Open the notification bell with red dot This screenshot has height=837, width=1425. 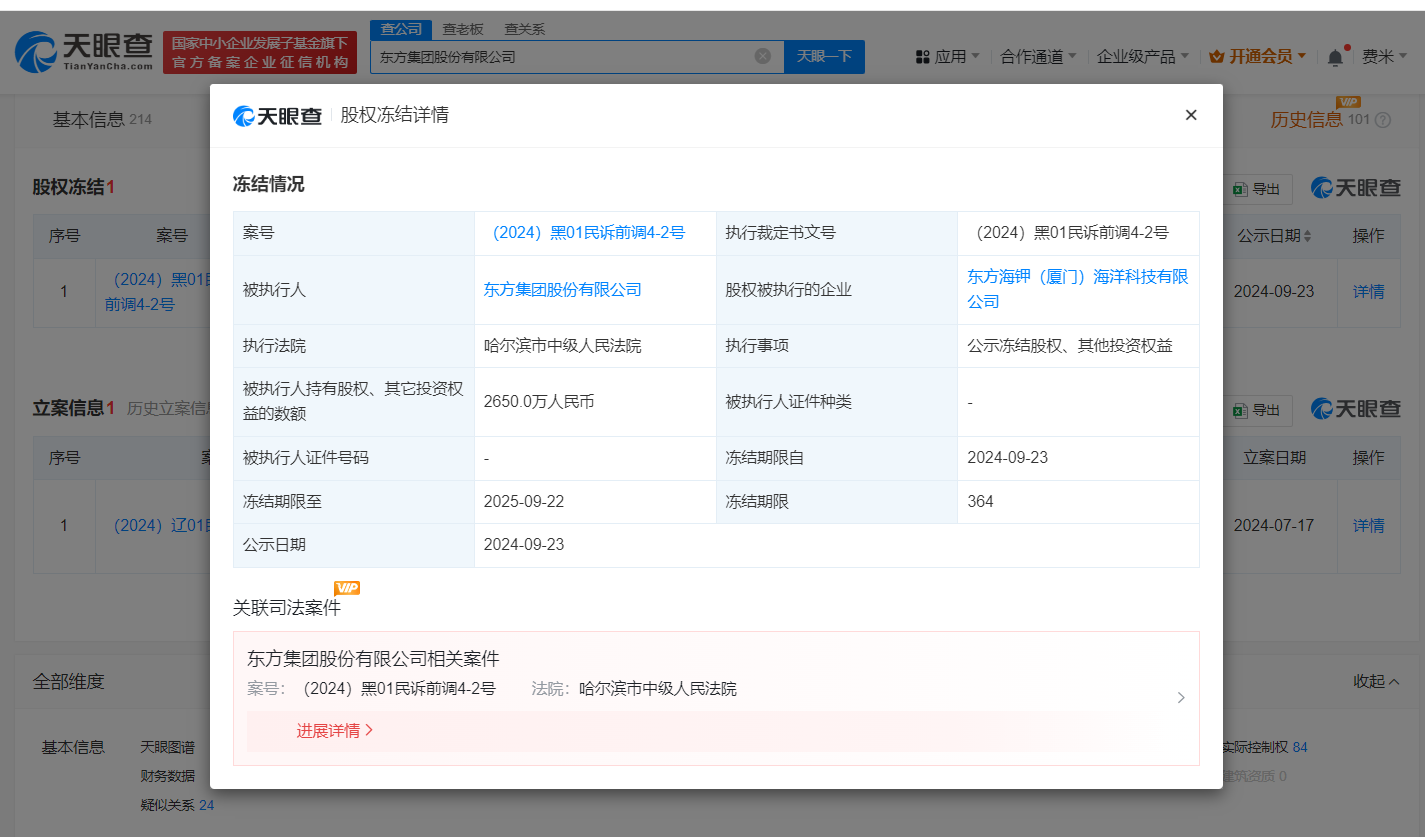pyautogui.click(x=1334, y=57)
